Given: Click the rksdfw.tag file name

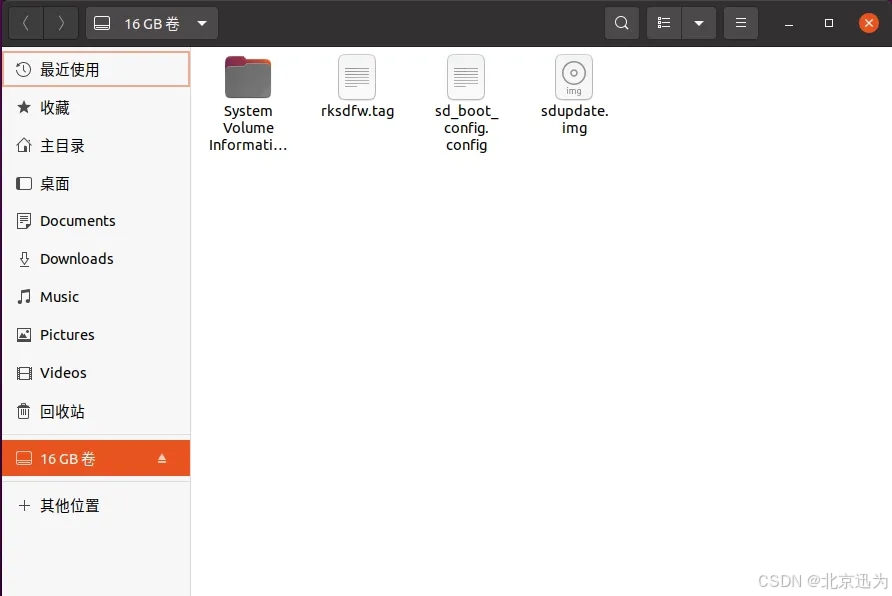Looking at the screenshot, I should pos(357,111).
